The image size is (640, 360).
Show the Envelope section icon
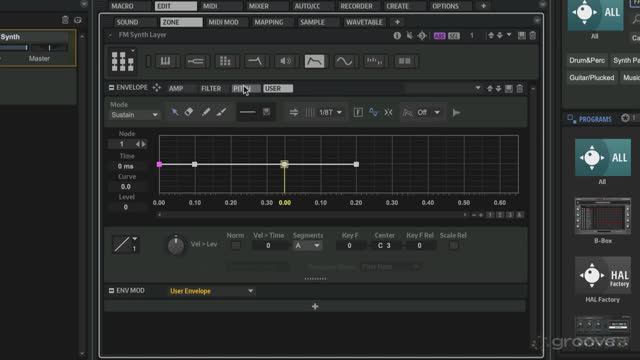315,61
